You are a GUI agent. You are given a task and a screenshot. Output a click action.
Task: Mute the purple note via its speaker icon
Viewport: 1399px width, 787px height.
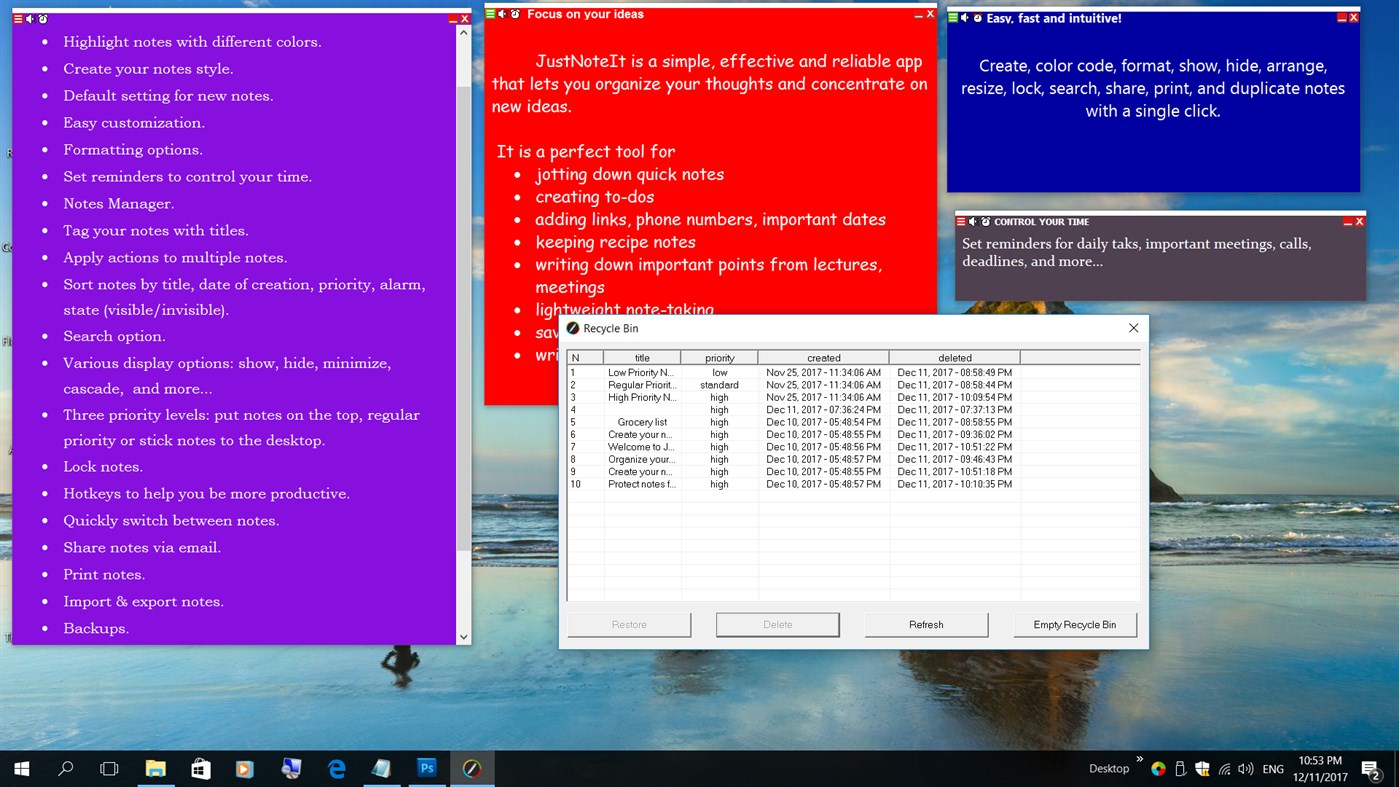click(x=29, y=18)
